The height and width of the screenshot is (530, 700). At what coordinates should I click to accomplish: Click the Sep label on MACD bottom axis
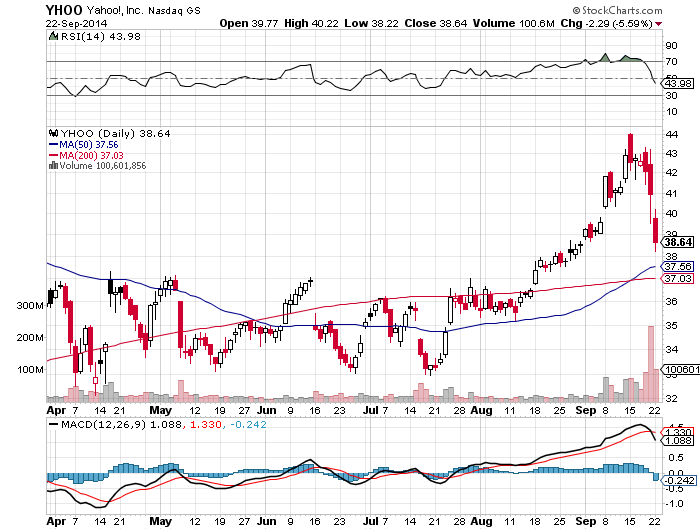(585, 521)
